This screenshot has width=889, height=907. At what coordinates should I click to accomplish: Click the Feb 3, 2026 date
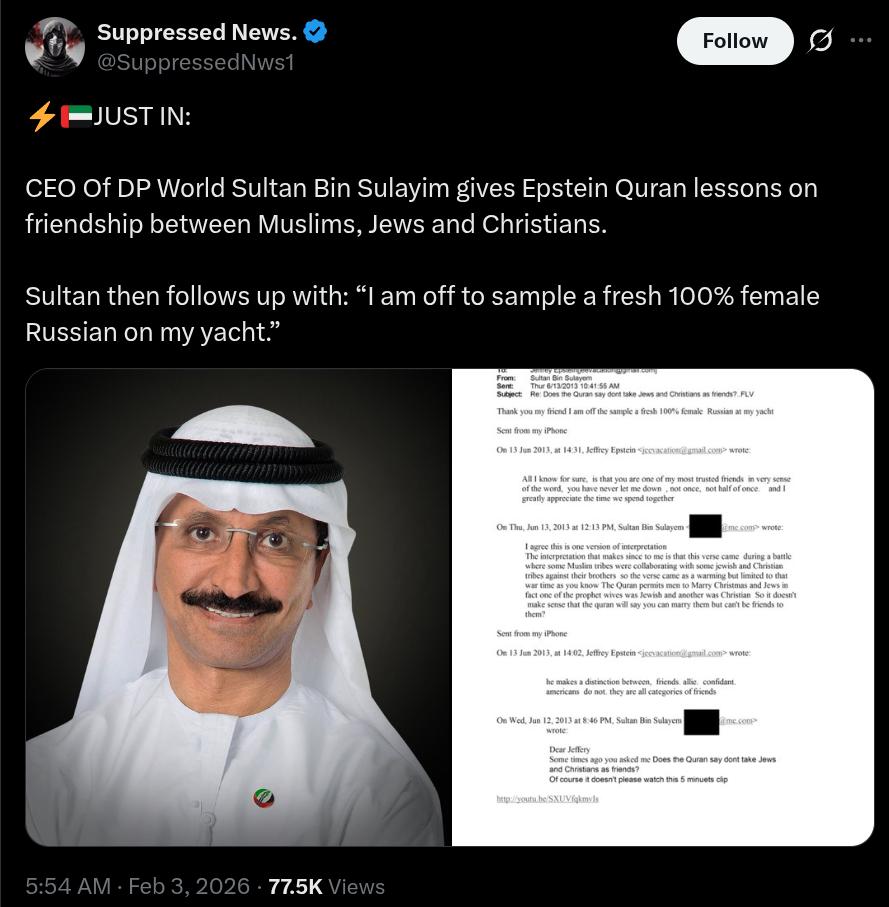tap(189, 886)
